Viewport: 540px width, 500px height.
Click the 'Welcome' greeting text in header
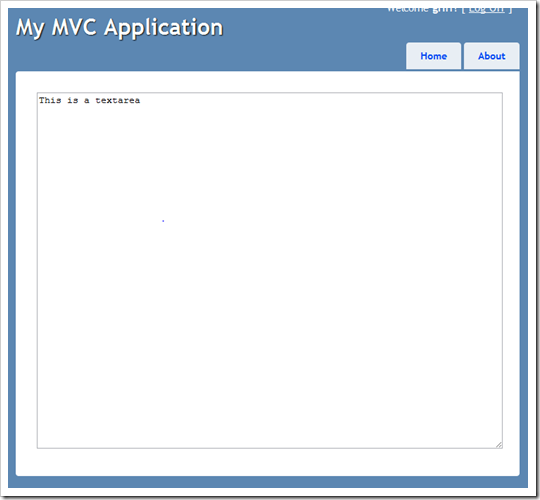pyautogui.click(x=408, y=10)
